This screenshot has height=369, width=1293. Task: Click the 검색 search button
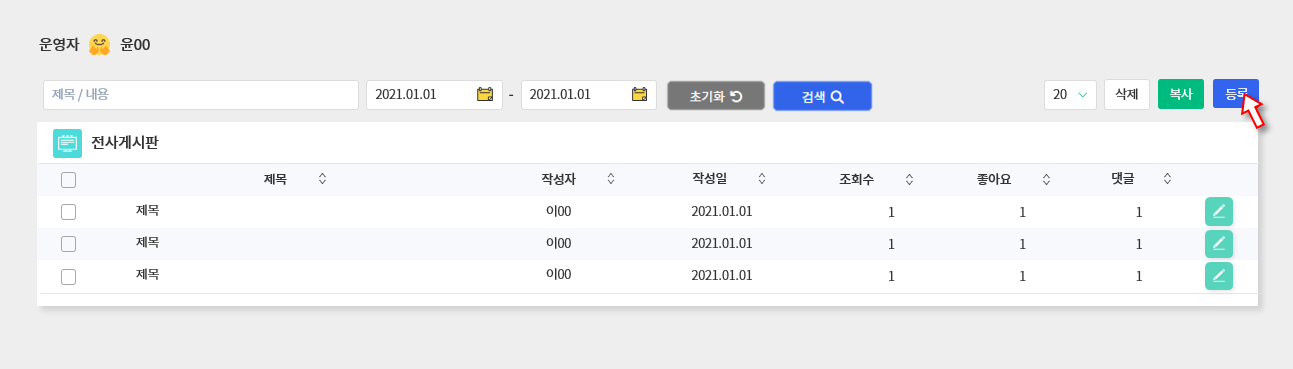(822, 96)
